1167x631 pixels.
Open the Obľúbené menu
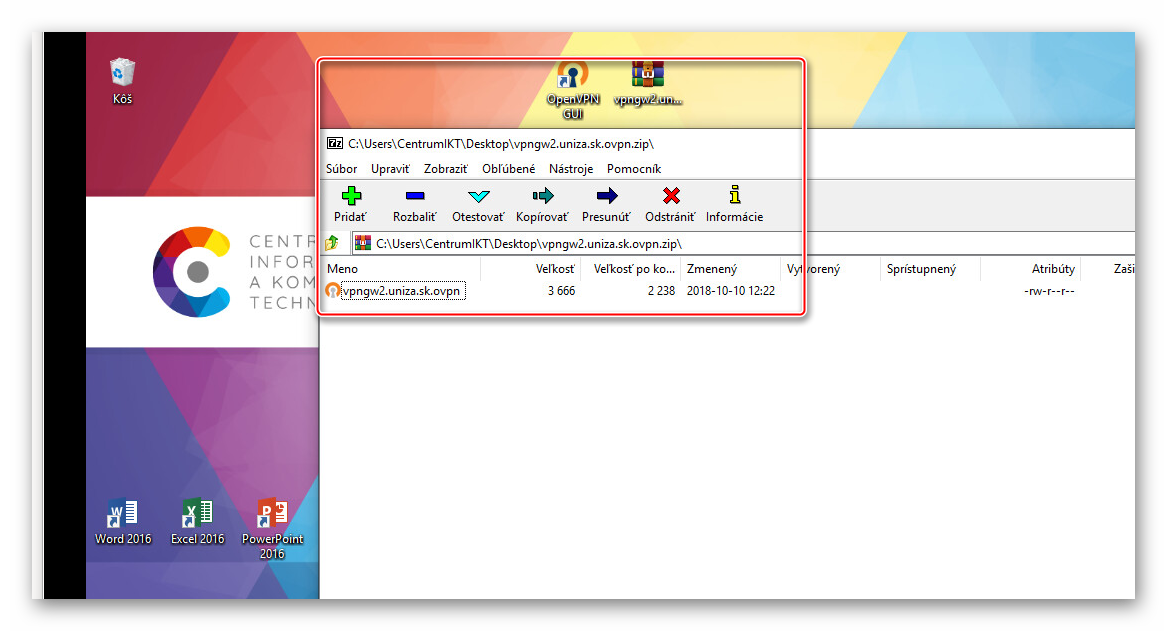(508, 169)
